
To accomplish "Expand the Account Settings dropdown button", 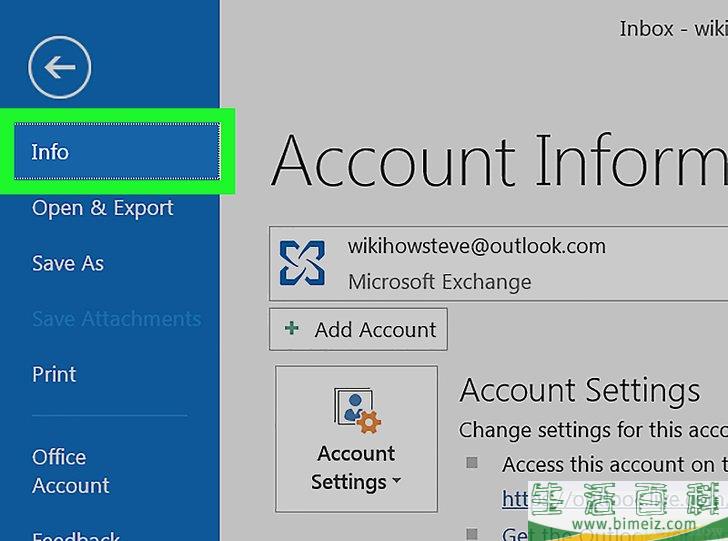I will point(356,439).
